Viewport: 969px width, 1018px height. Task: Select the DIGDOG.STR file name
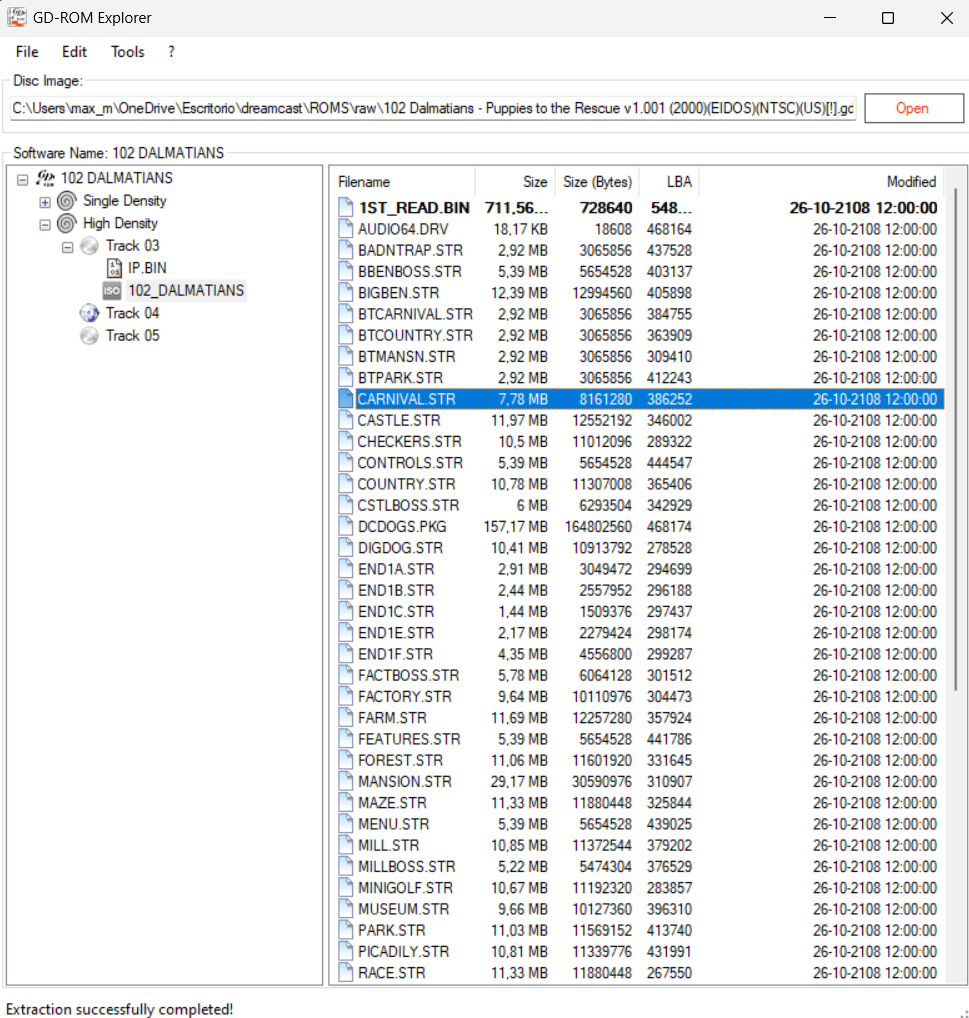click(400, 548)
